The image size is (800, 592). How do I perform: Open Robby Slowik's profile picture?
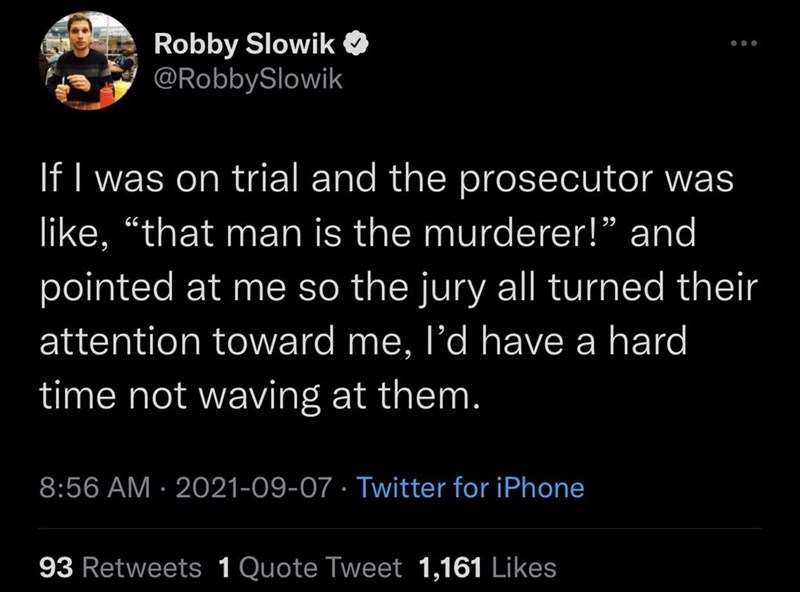(x=87, y=62)
